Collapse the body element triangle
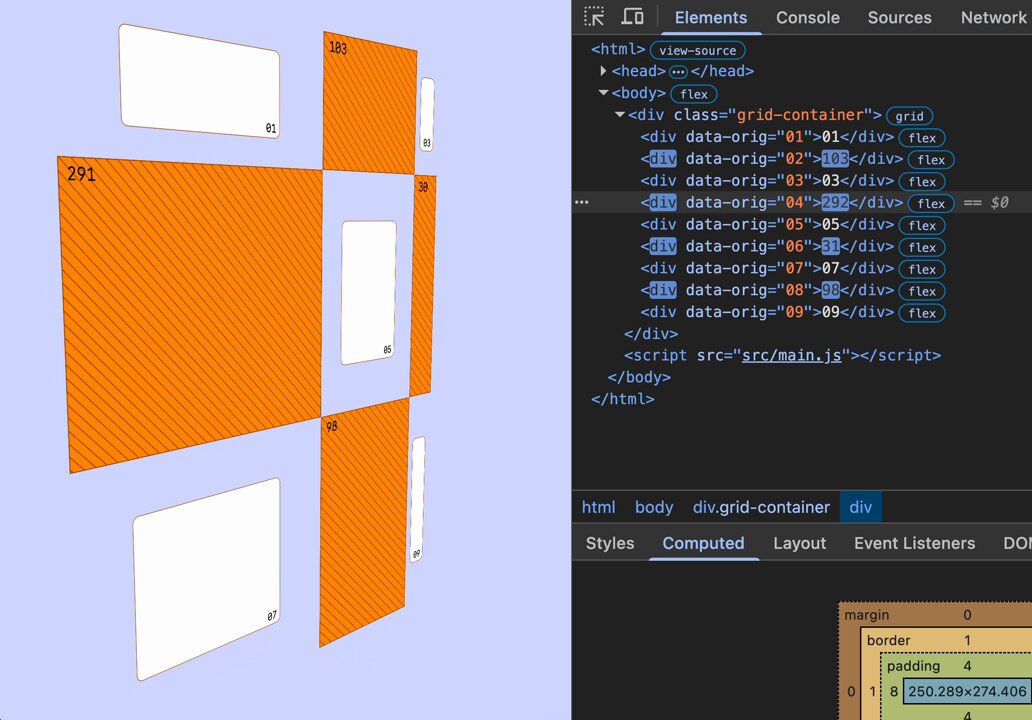This screenshot has width=1032, height=720. click(603, 93)
